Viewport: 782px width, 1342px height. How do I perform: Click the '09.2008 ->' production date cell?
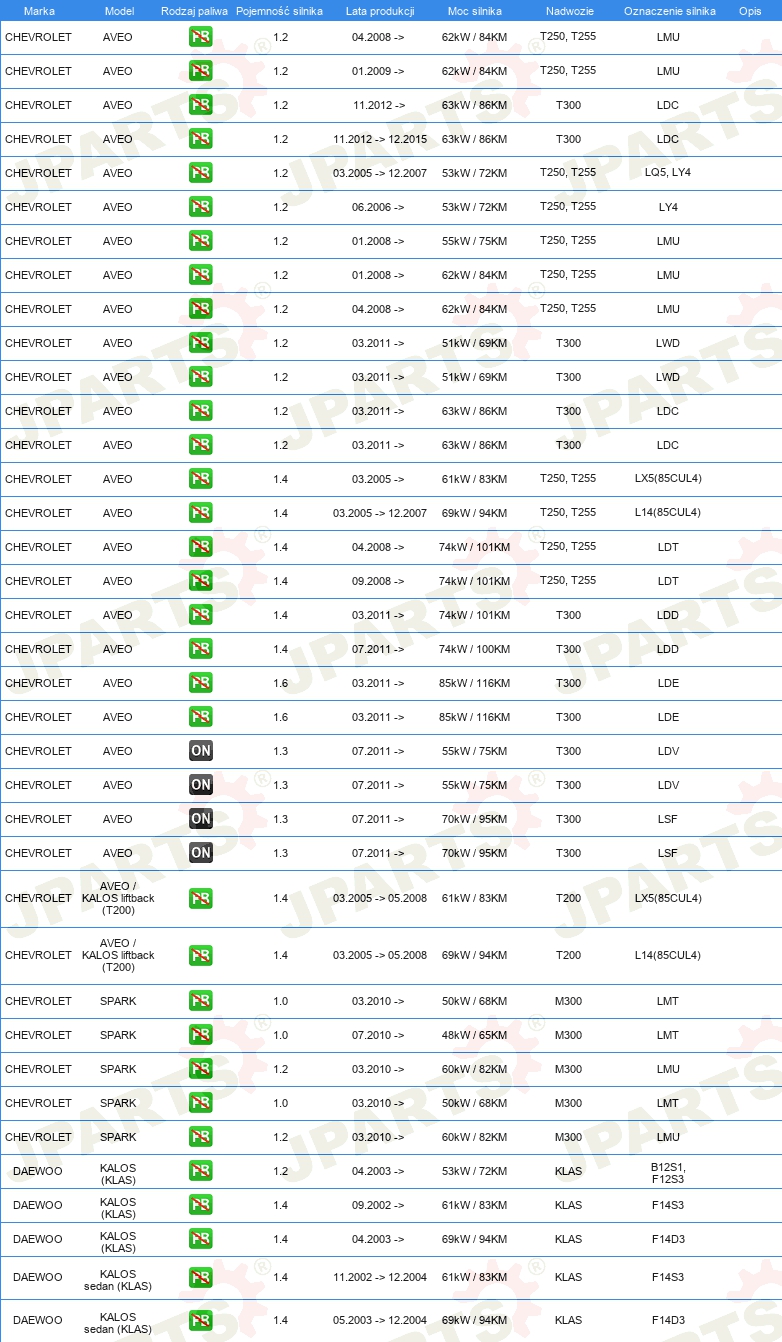pos(378,581)
